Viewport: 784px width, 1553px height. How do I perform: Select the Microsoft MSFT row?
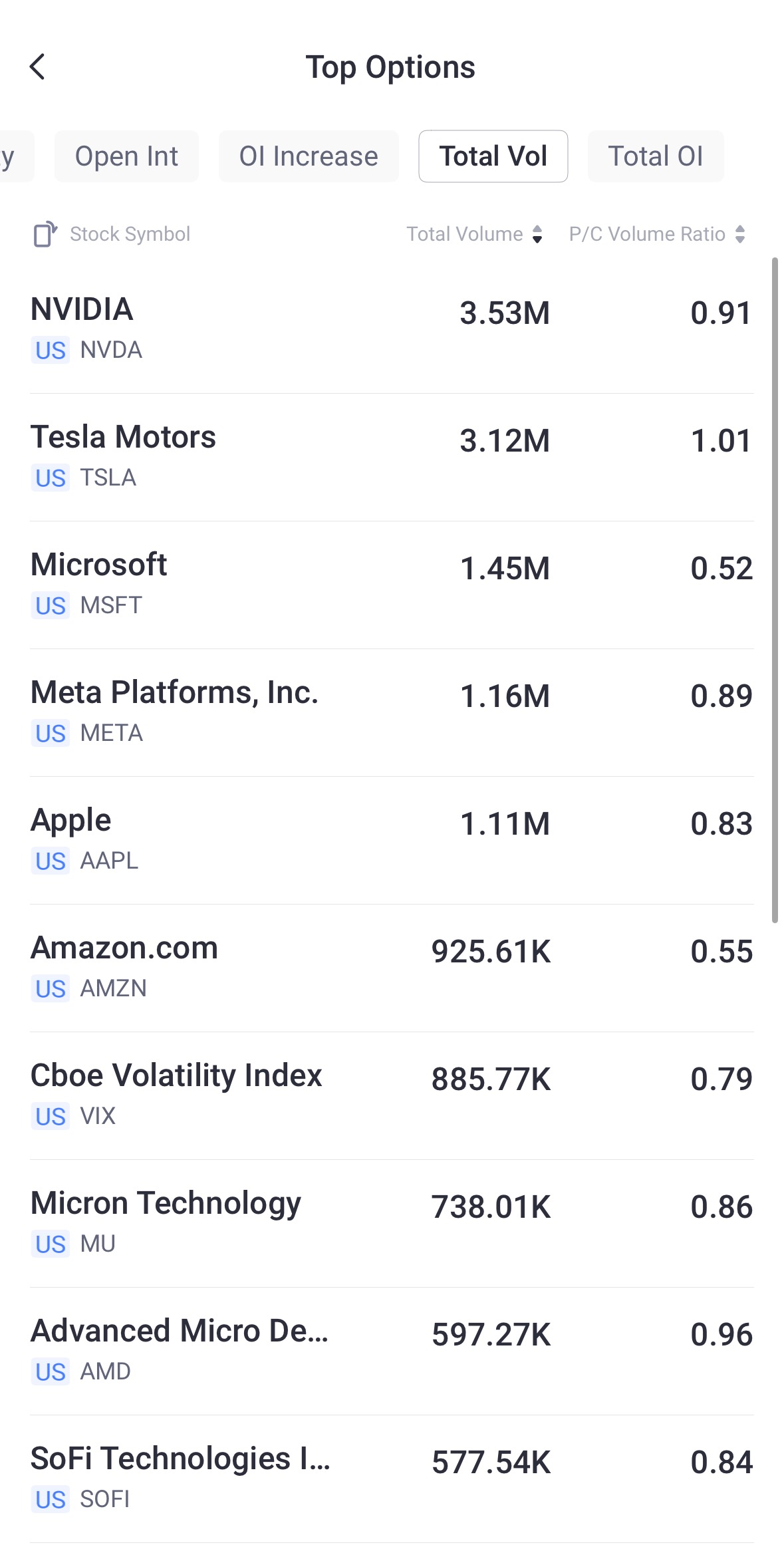[x=392, y=584]
